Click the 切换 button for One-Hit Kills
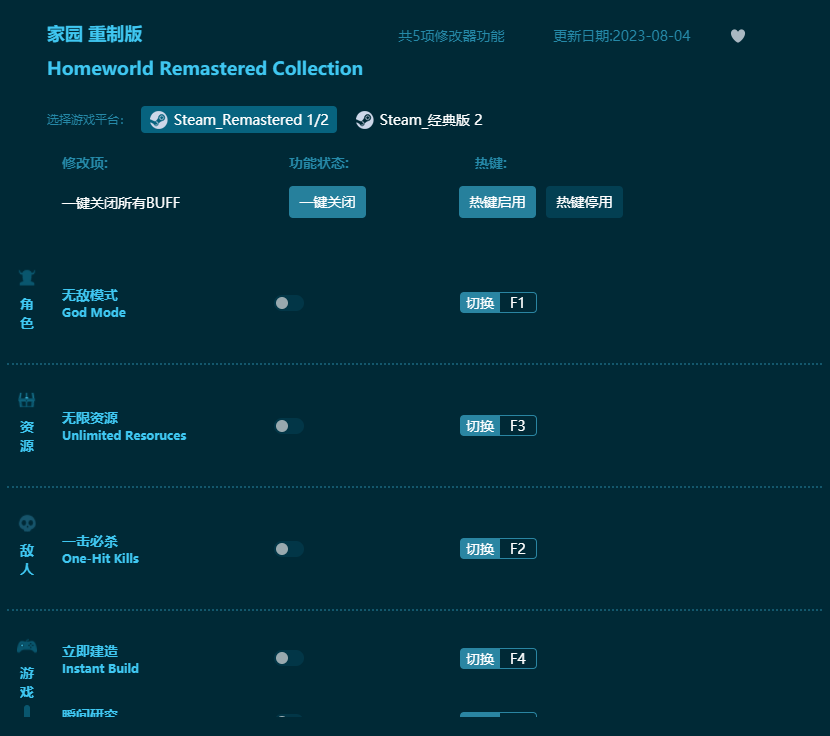 click(480, 549)
